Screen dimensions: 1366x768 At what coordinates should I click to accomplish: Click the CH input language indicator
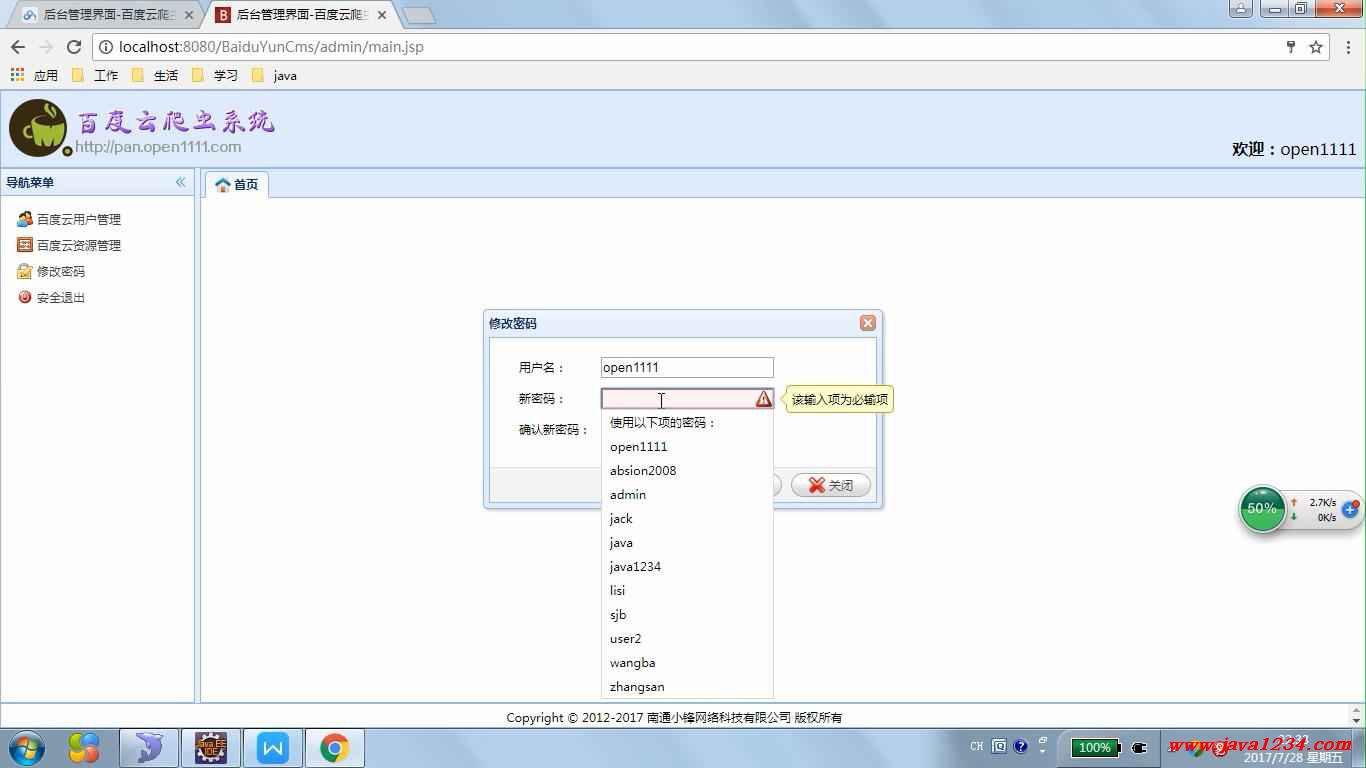click(x=977, y=747)
